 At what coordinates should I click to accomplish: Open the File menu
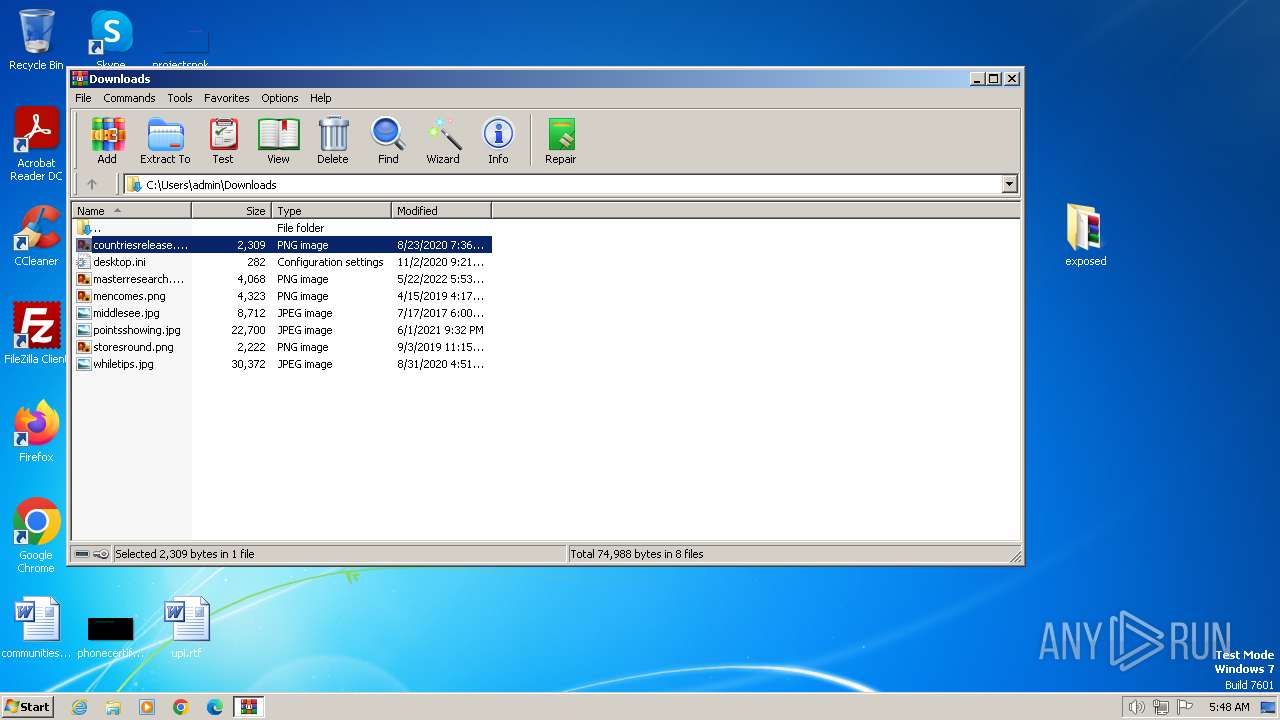(83, 98)
